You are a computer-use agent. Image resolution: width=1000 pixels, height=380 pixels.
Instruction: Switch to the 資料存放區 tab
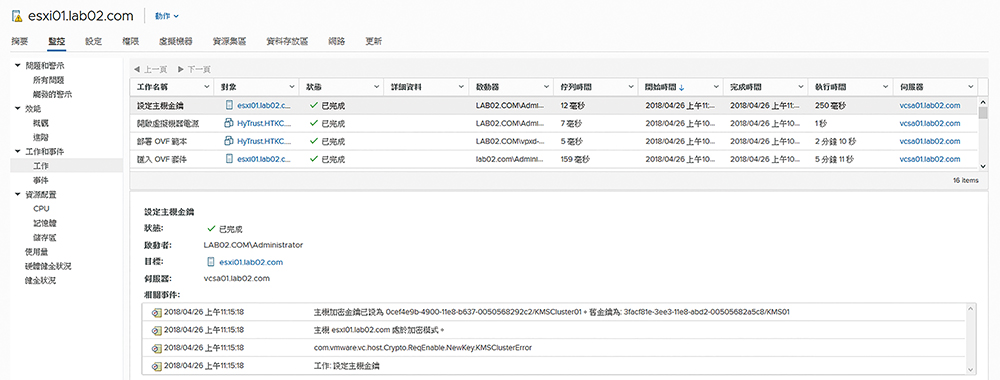pyautogui.click(x=287, y=41)
